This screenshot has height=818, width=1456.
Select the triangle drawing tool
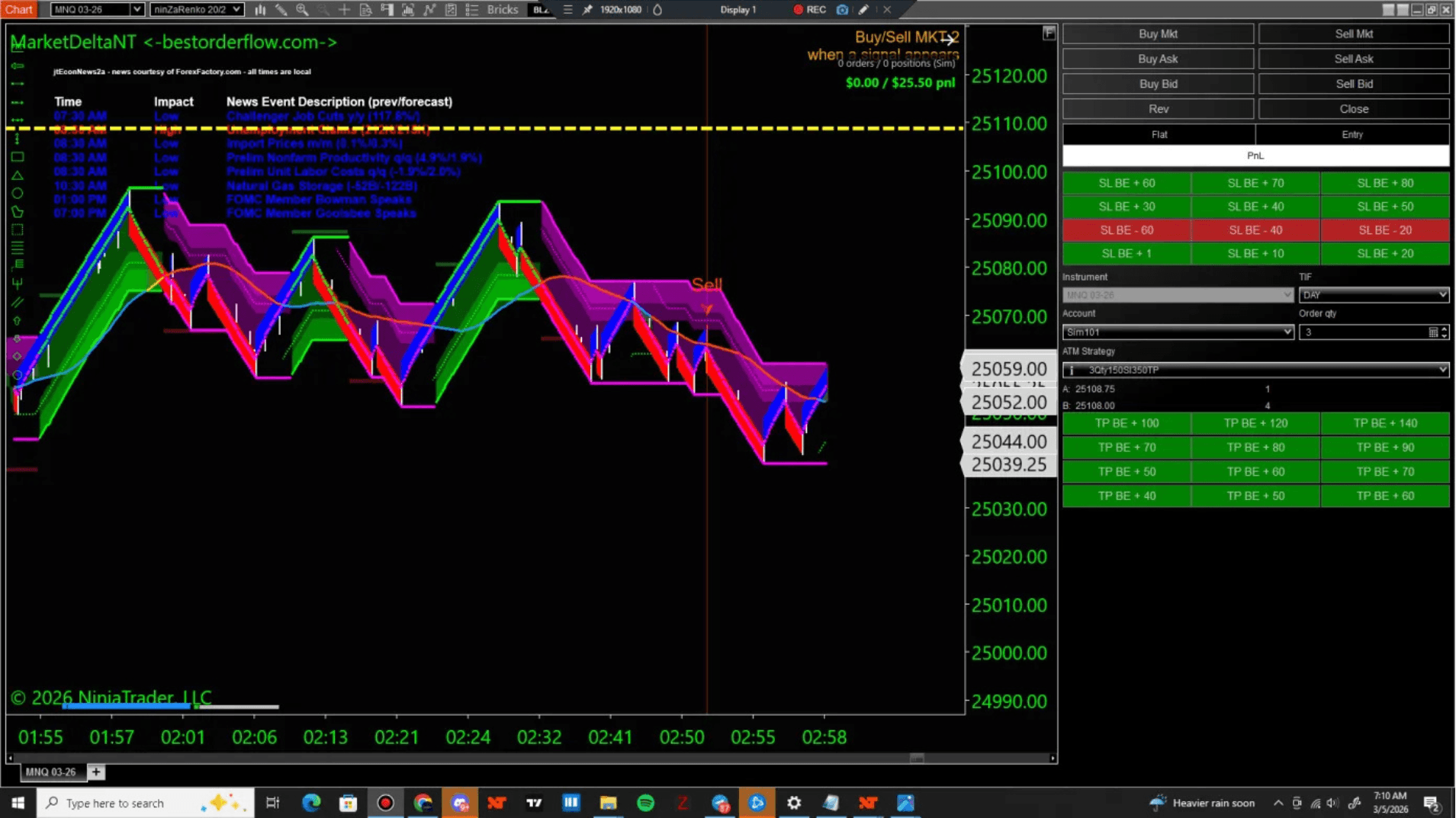(18, 175)
